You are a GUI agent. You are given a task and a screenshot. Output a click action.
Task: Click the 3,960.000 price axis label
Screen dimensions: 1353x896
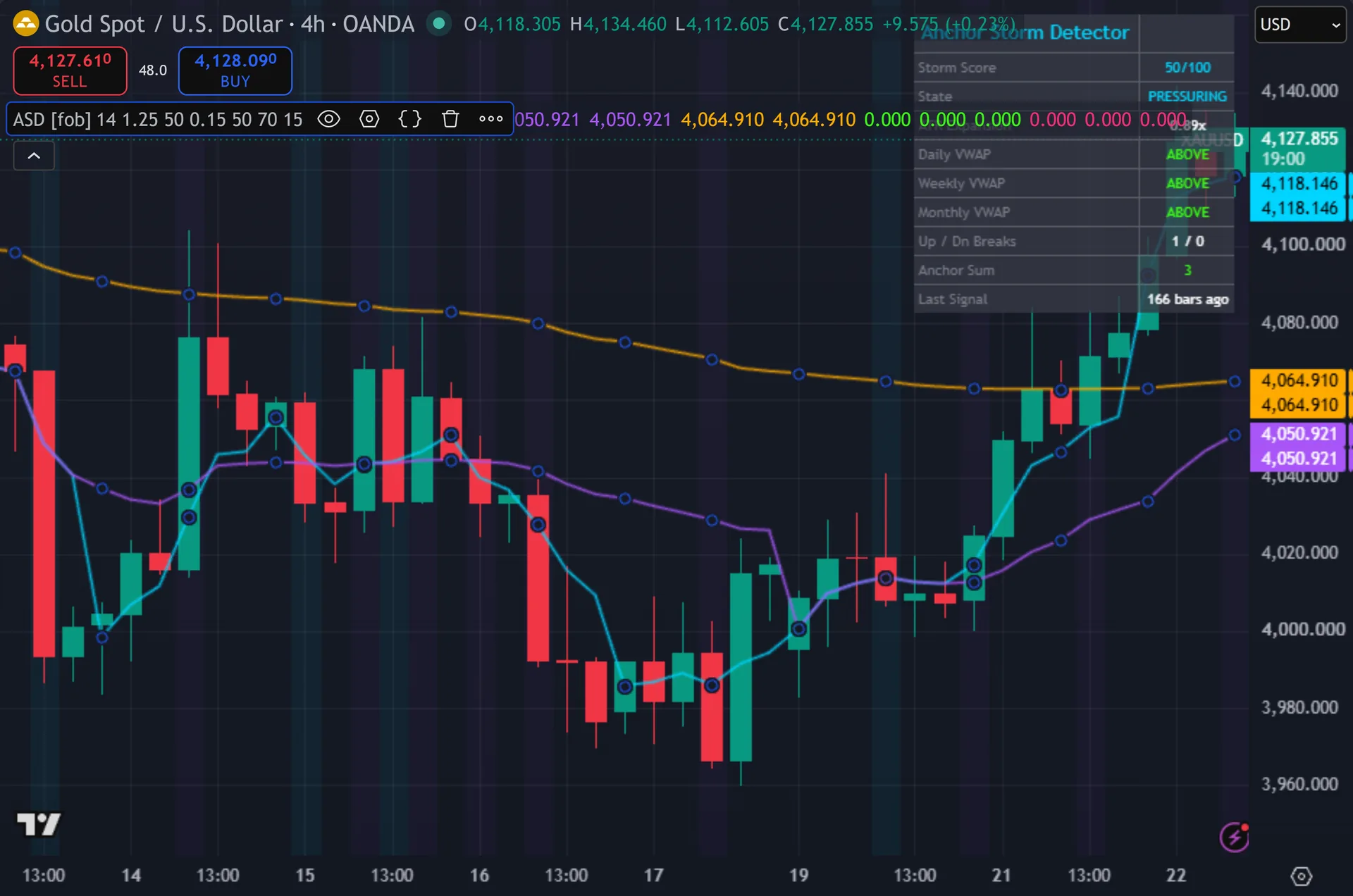coord(1299,784)
